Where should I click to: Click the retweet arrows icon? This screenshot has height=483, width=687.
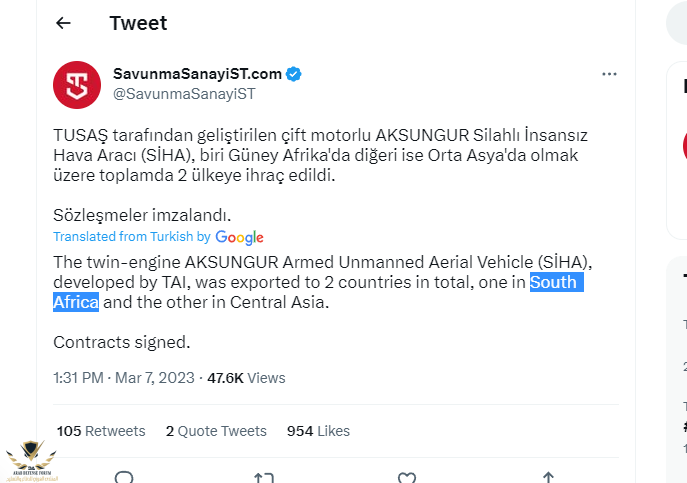[x=264, y=478]
